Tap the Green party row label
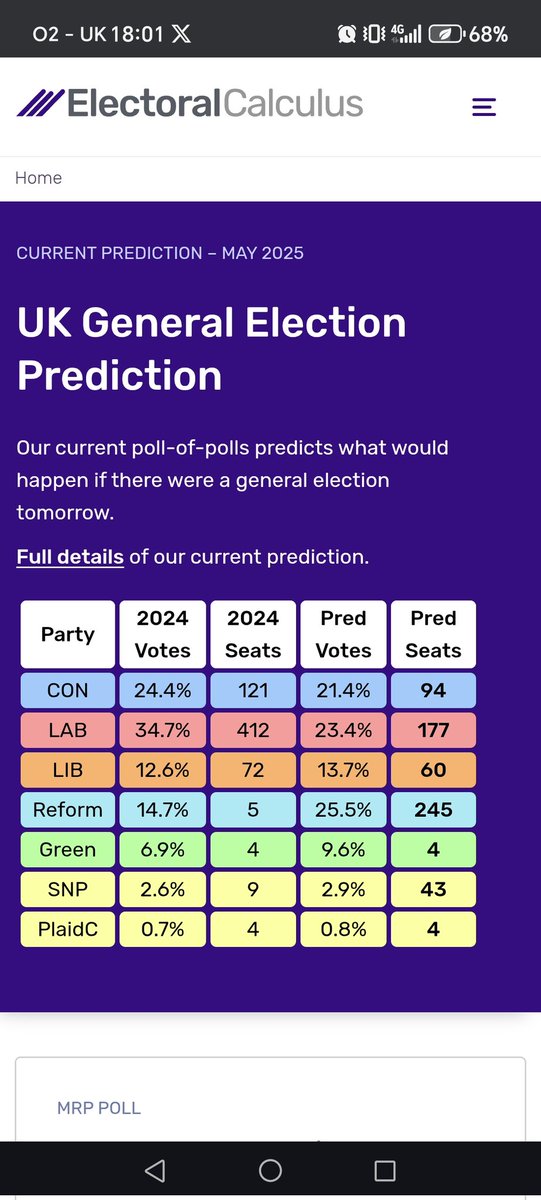Viewport: 541px width, 1200px height. point(68,850)
